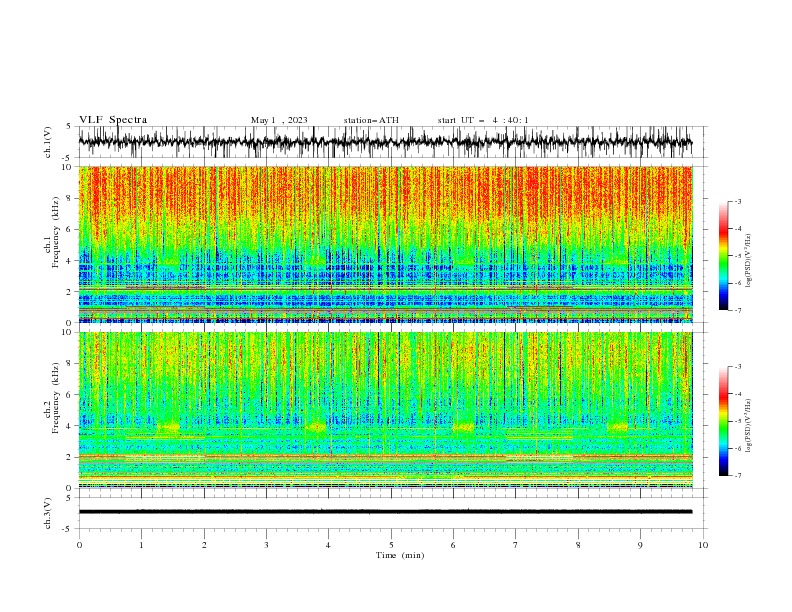Viewport: 792px width, 612px height.
Task: Click the "VLF Spectra" plot title
Action: (113, 120)
